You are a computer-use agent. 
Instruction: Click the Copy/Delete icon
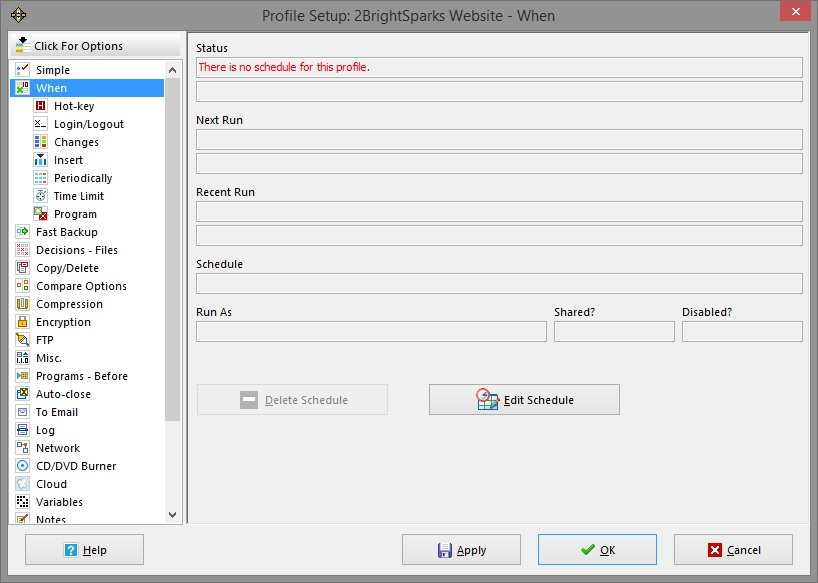(x=22, y=268)
